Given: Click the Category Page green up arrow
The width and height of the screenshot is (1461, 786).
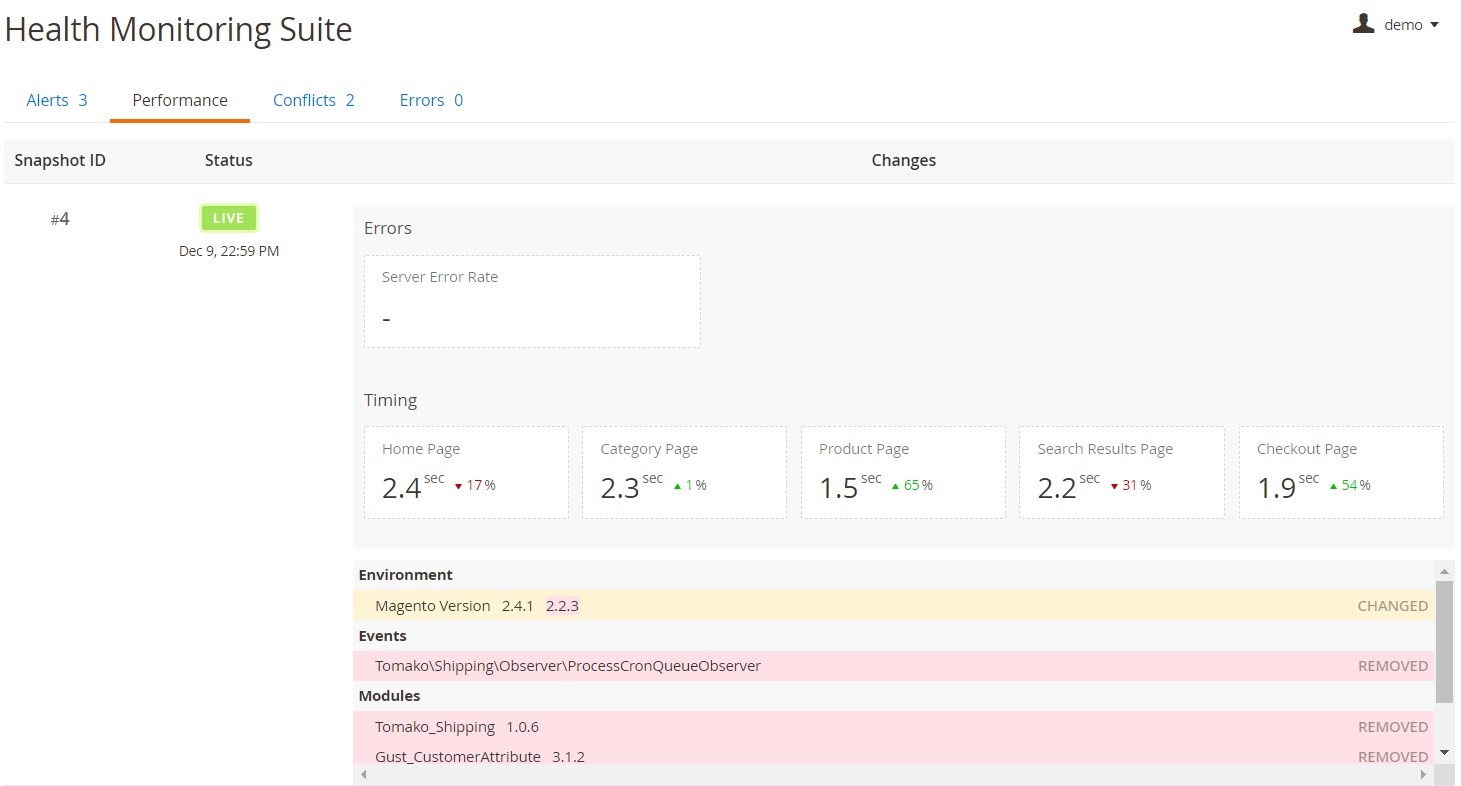Looking at the screenshot, I should pos(677,487).
